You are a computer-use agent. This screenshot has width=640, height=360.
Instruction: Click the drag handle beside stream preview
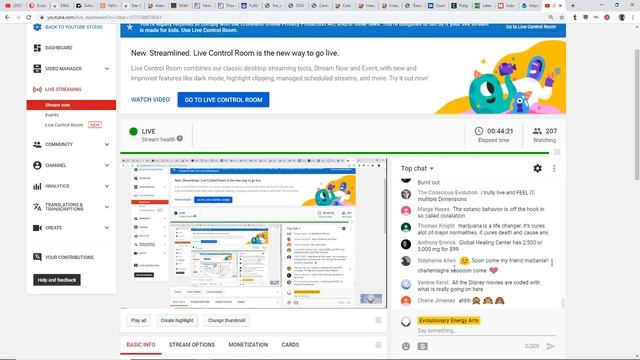pyautogui.click(x=557, y=152)
